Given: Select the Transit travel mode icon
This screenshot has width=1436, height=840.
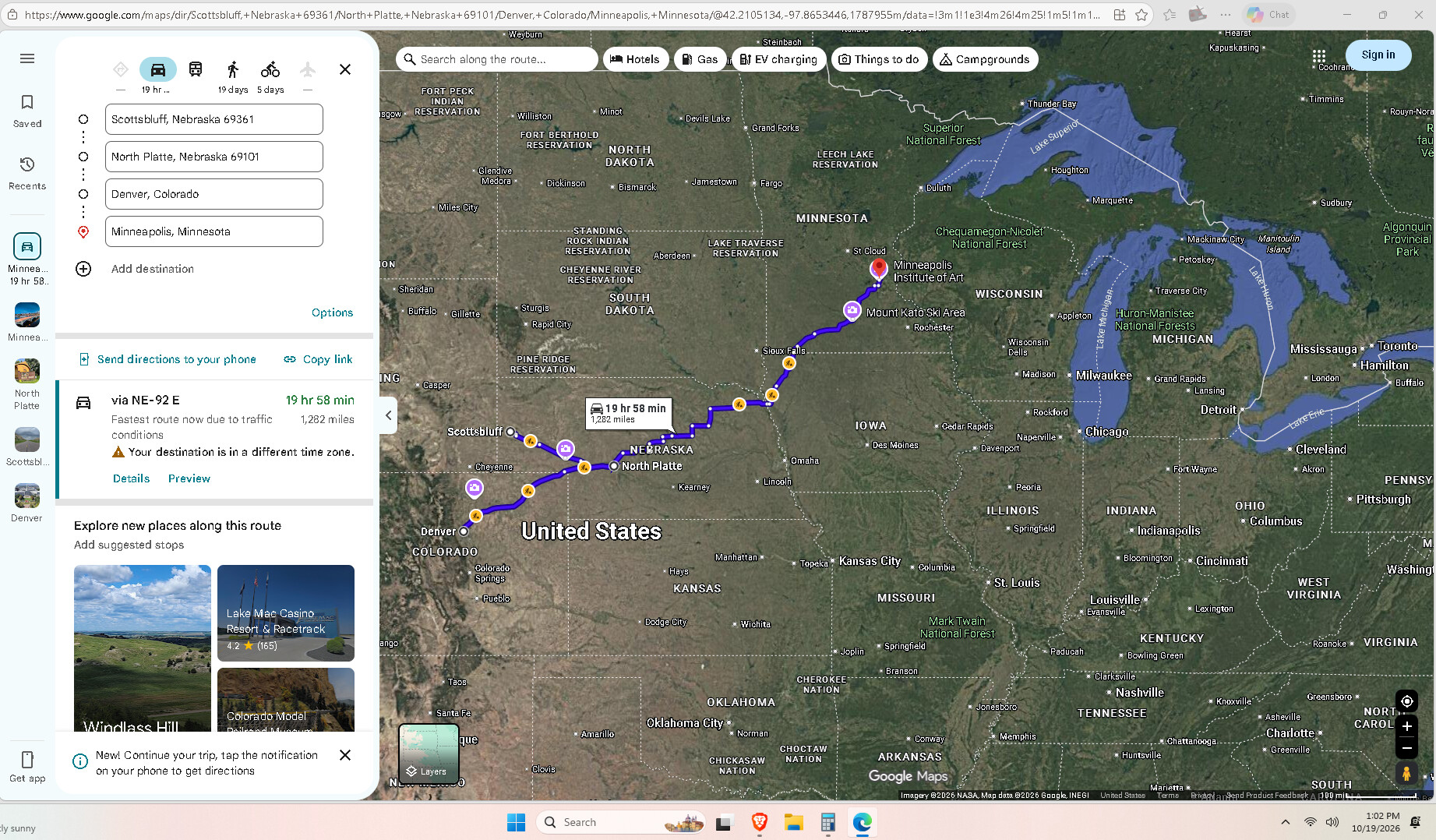Looking at the screenshot, I should coord(196,69).
